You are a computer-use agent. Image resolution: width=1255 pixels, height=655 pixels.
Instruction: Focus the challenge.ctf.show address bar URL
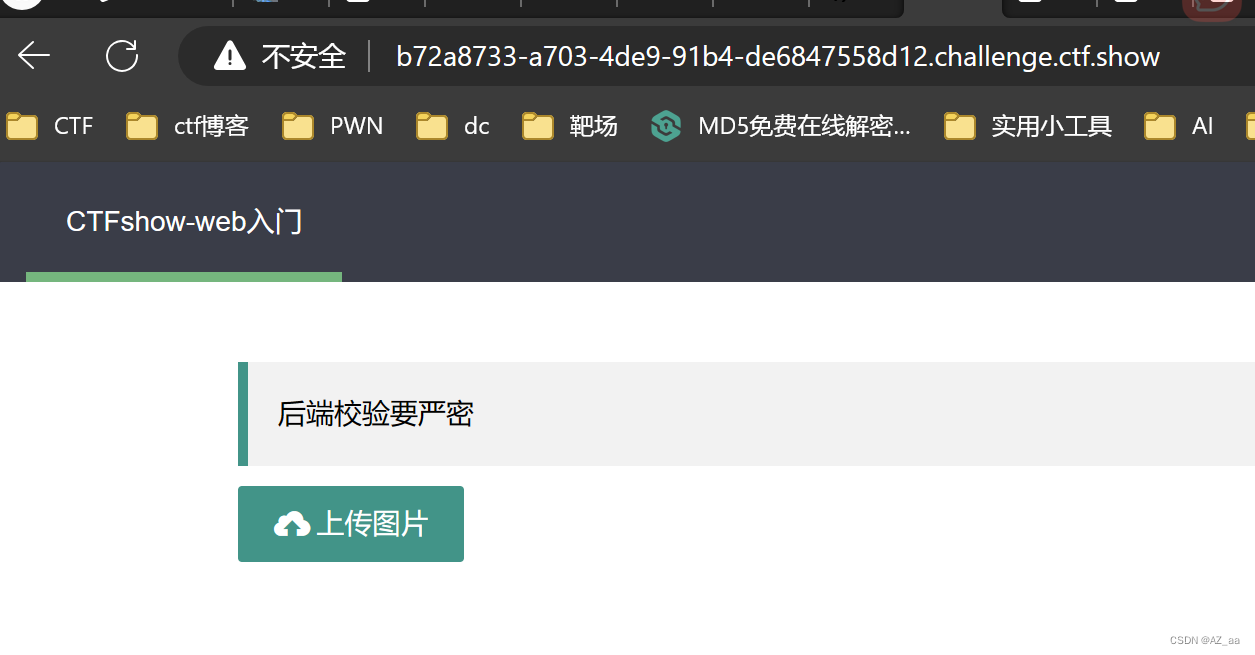tap(778, 56)
